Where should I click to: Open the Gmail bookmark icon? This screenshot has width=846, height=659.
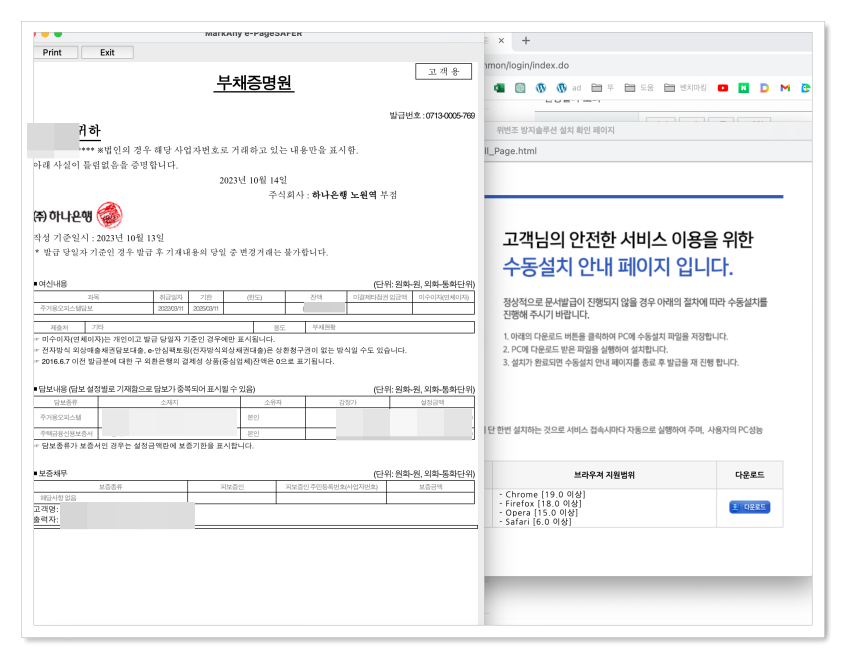click(x=783, y=86)
